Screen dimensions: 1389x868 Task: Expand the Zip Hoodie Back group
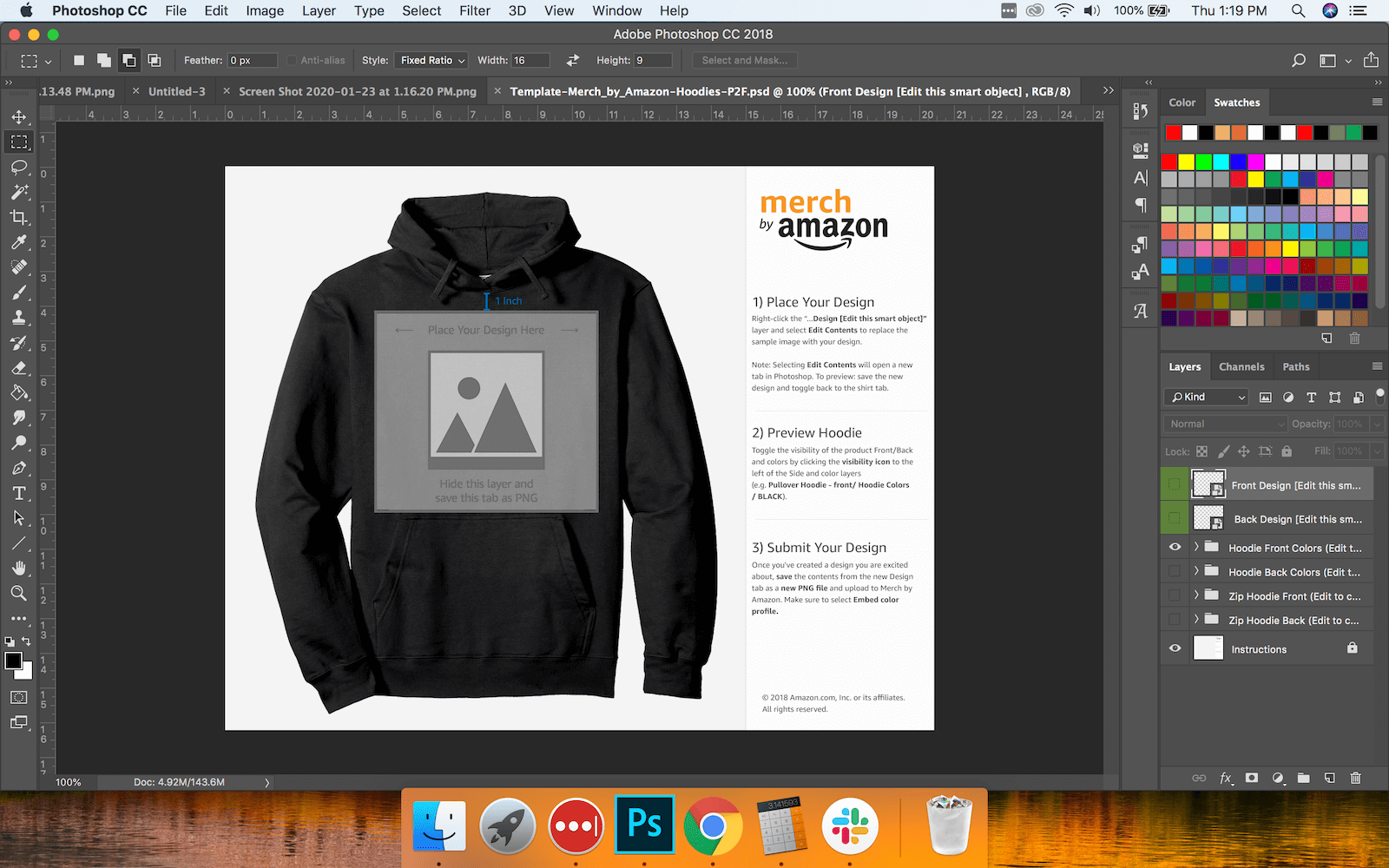click(1196, 620)
